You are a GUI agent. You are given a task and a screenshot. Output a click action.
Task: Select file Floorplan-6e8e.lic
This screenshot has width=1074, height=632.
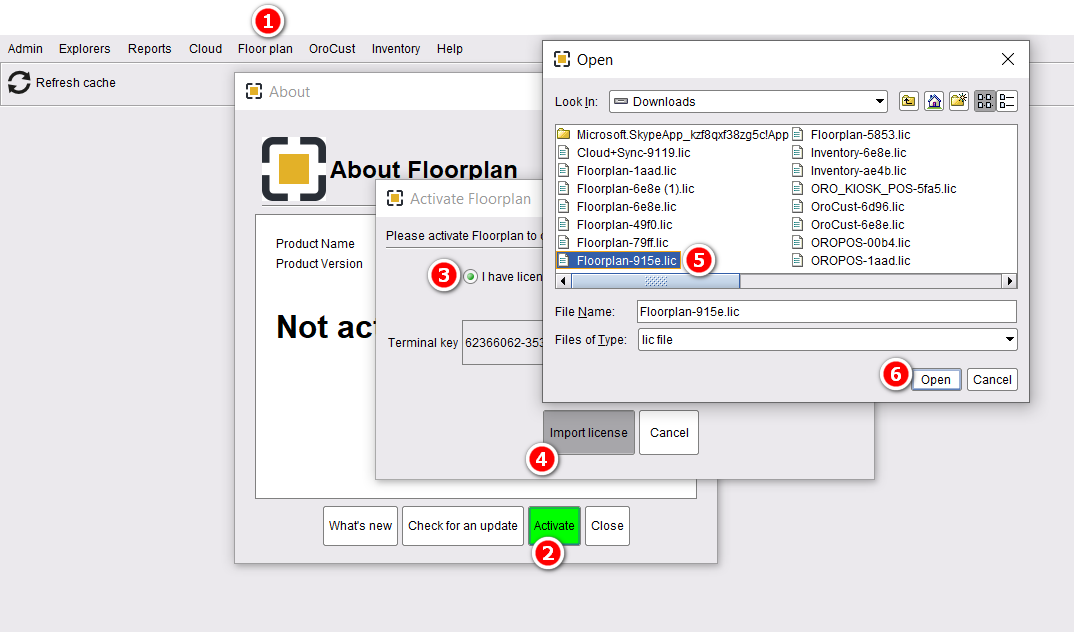pyautogui.click(x=626, y=206)
